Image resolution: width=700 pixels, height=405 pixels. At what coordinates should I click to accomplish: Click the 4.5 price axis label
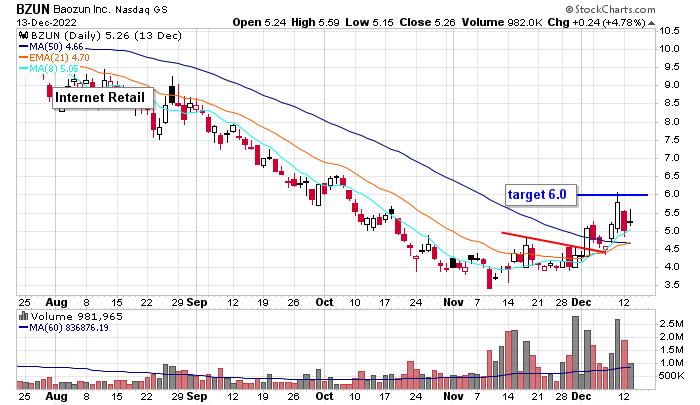(x=672, y=249)
